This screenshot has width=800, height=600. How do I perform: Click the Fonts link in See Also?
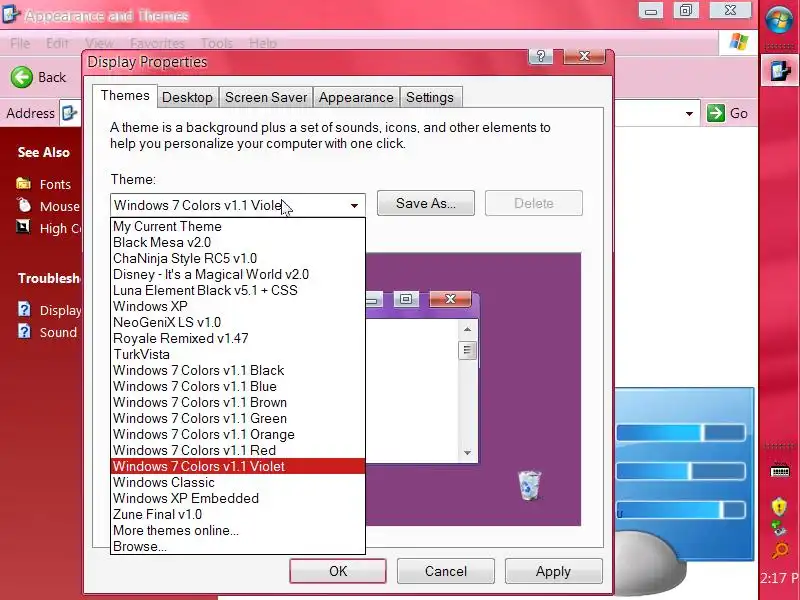click(x=55, y=184)
